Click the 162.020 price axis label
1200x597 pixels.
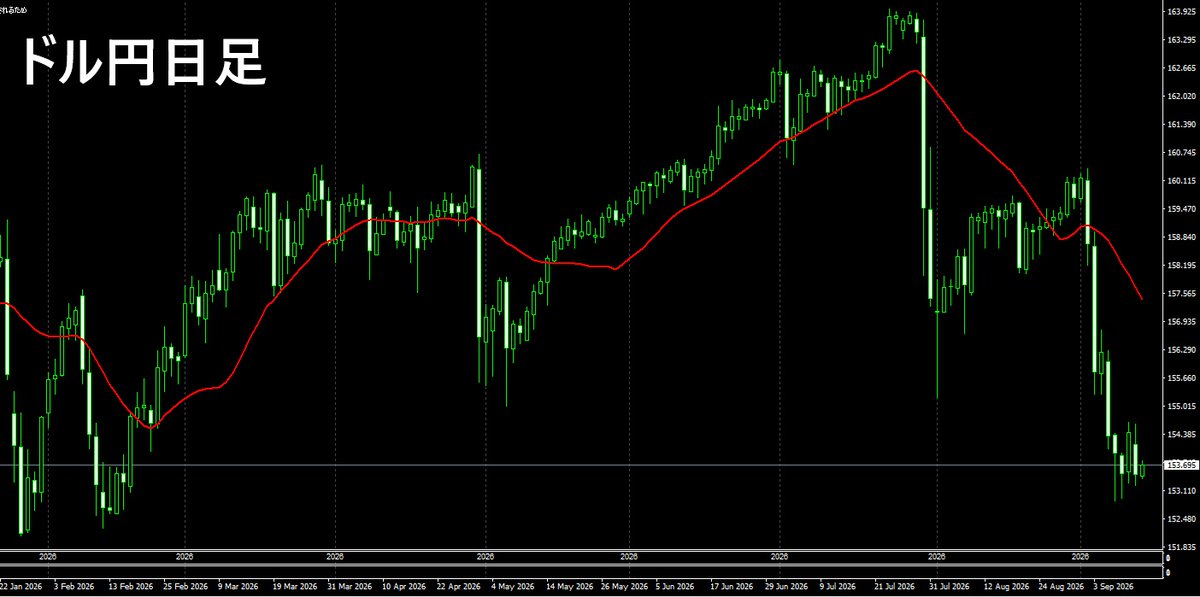click(1181, 97)
